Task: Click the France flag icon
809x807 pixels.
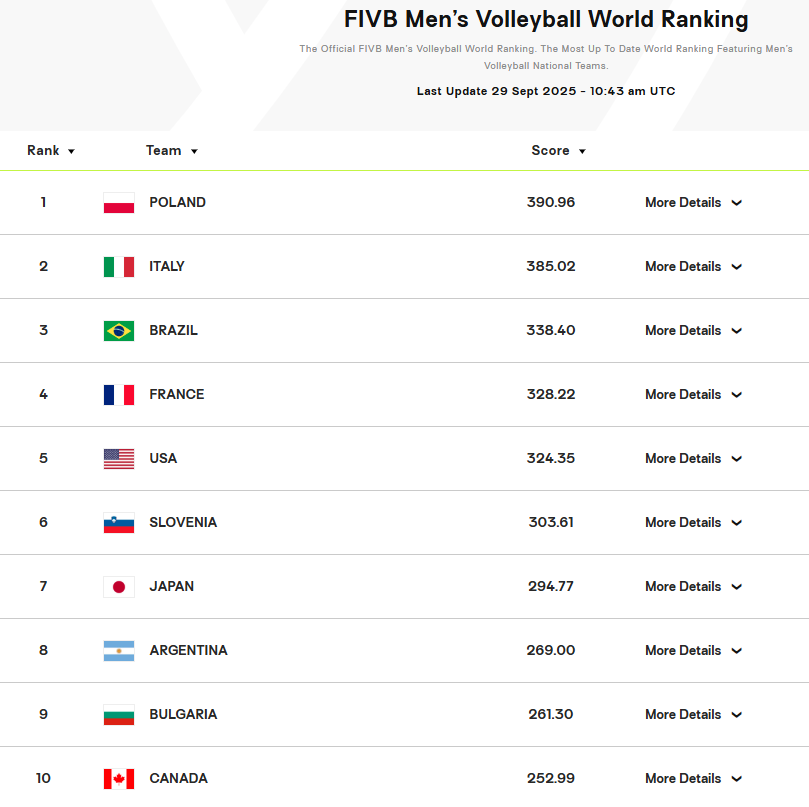Action: pyautogui.click(x=118, y=395)
